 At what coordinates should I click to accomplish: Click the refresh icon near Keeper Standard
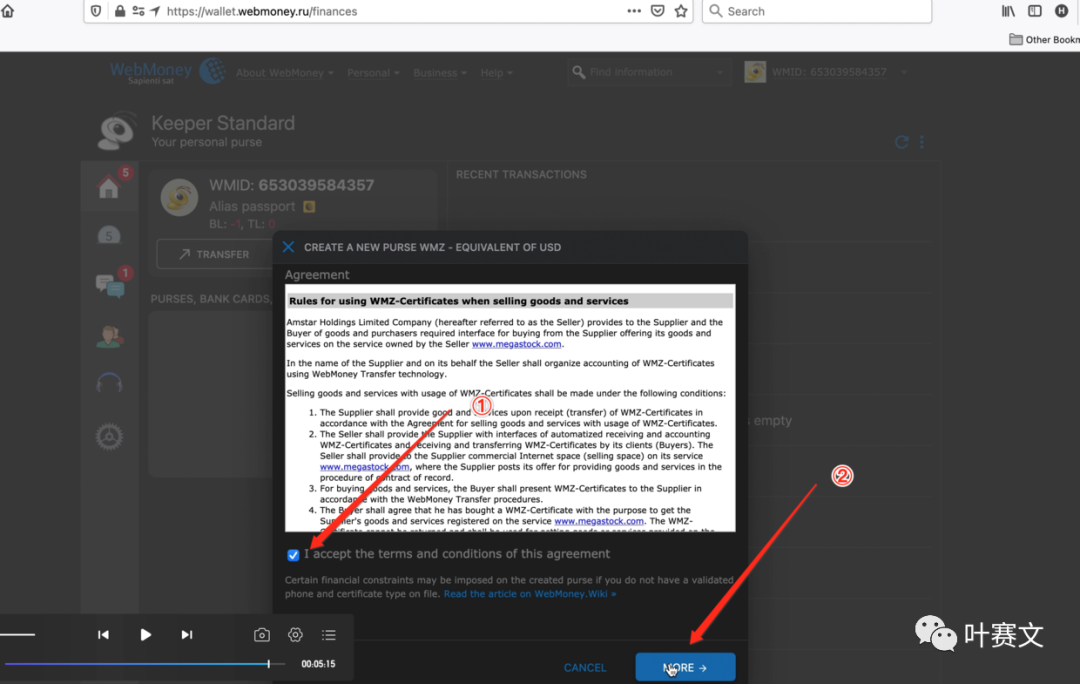[x=902, y=142]
